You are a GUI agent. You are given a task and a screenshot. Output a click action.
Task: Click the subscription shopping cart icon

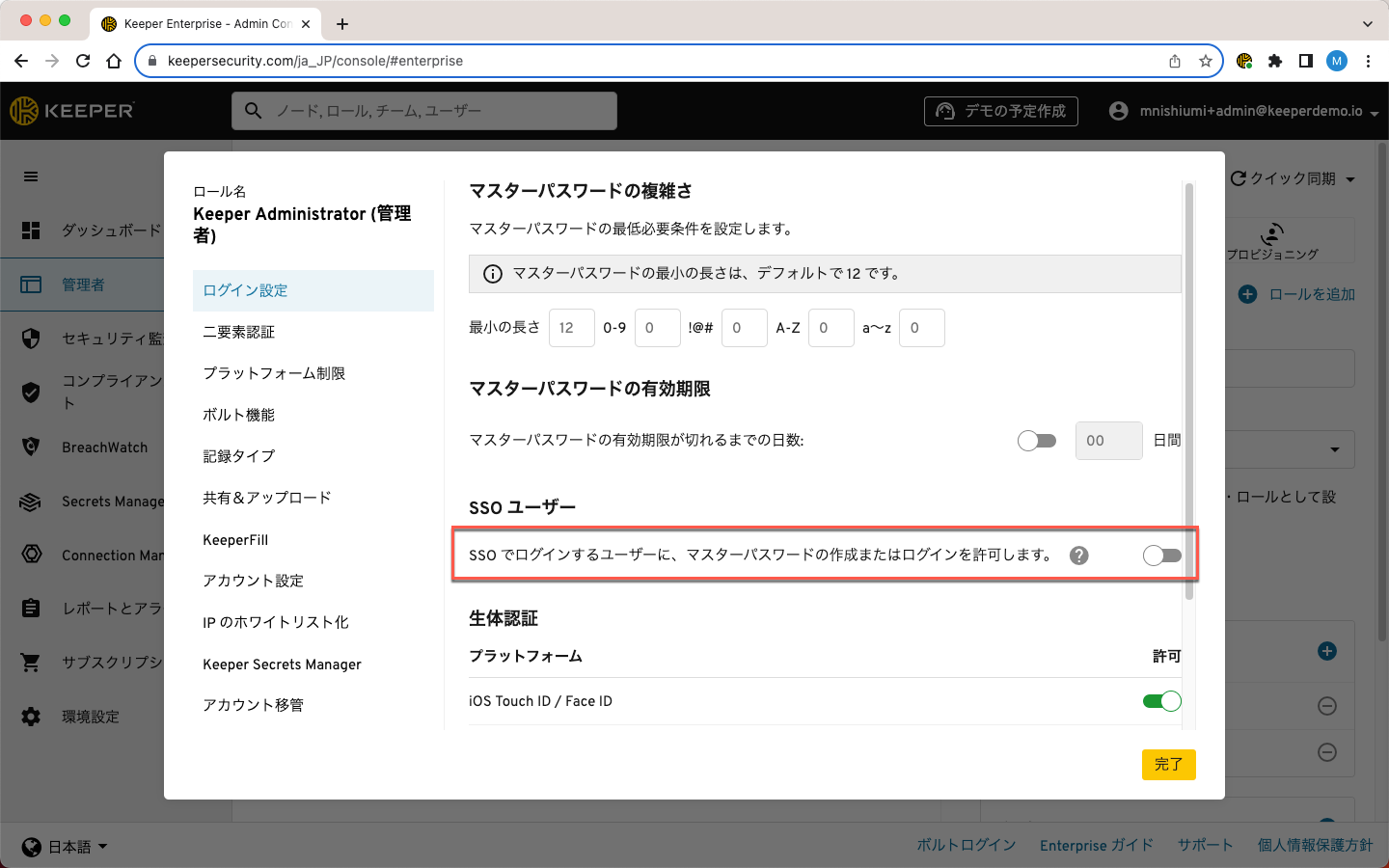[31, 663]
